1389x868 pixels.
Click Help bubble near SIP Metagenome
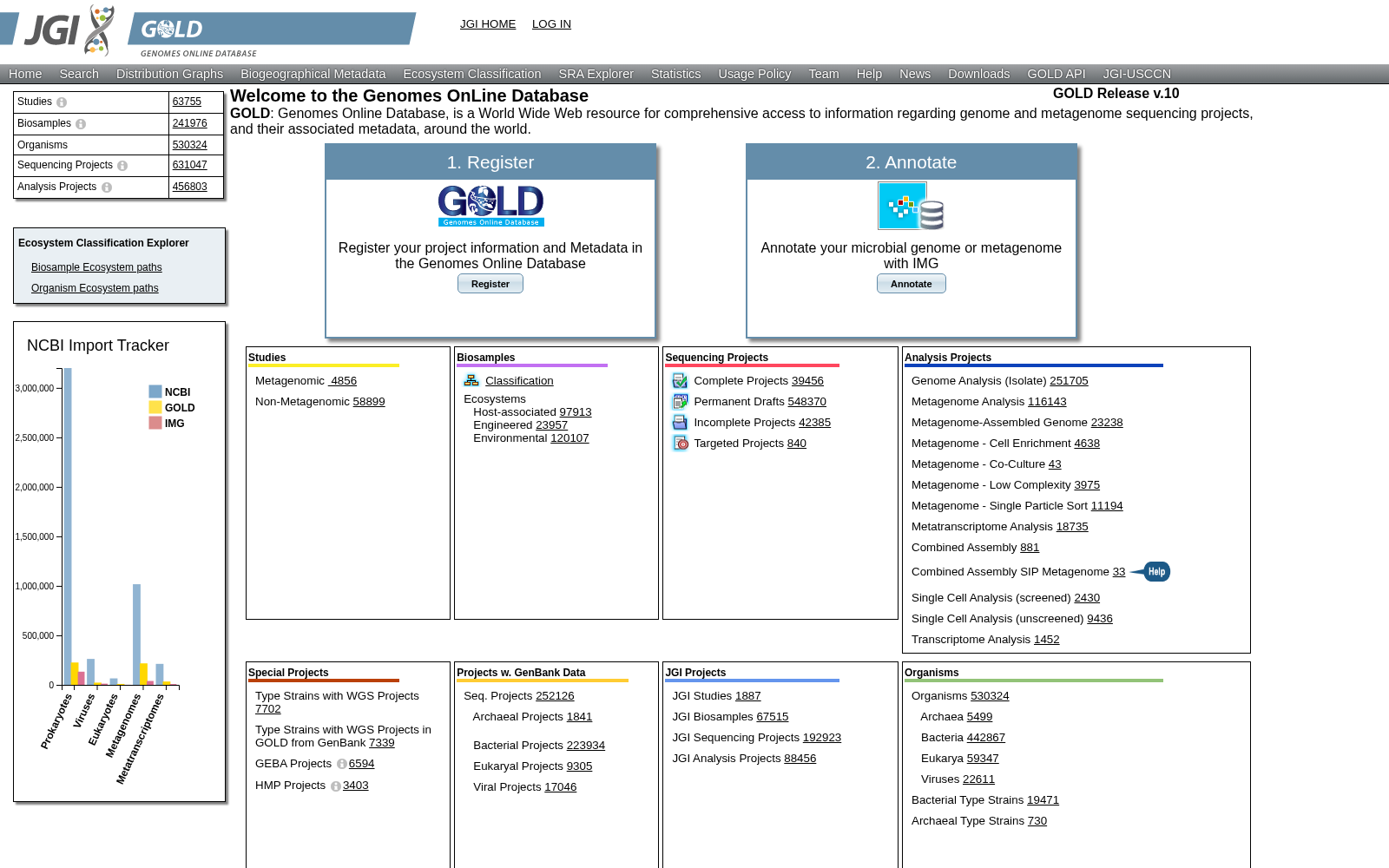pyautogui.click(x=1150, y=571)
